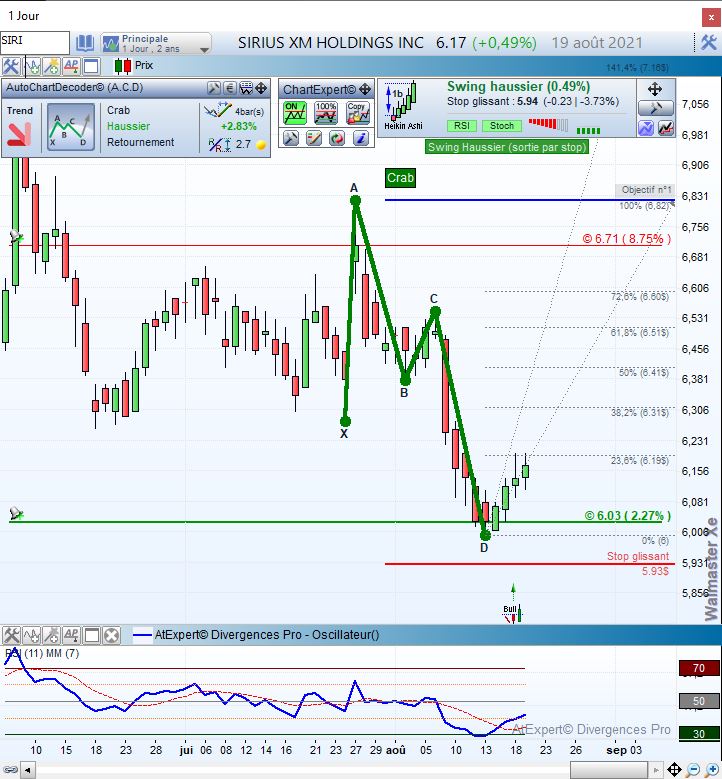
Task: Click the 61,8% (6.51$) Fibonacci level label
Action: pos(640,333)
